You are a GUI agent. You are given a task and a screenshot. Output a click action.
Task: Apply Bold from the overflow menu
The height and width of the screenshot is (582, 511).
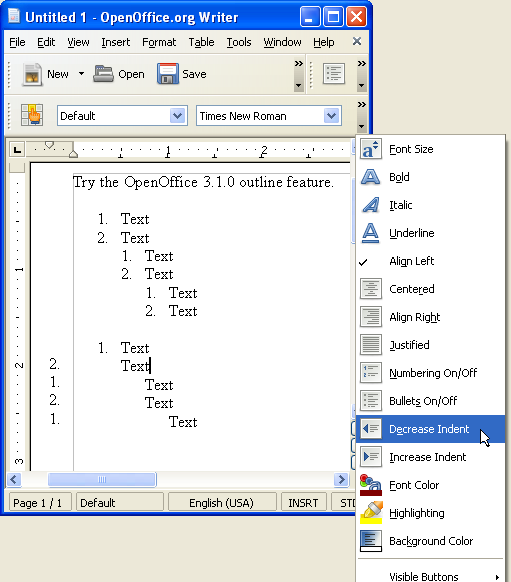pyautogui.click(x=430, y=177)
